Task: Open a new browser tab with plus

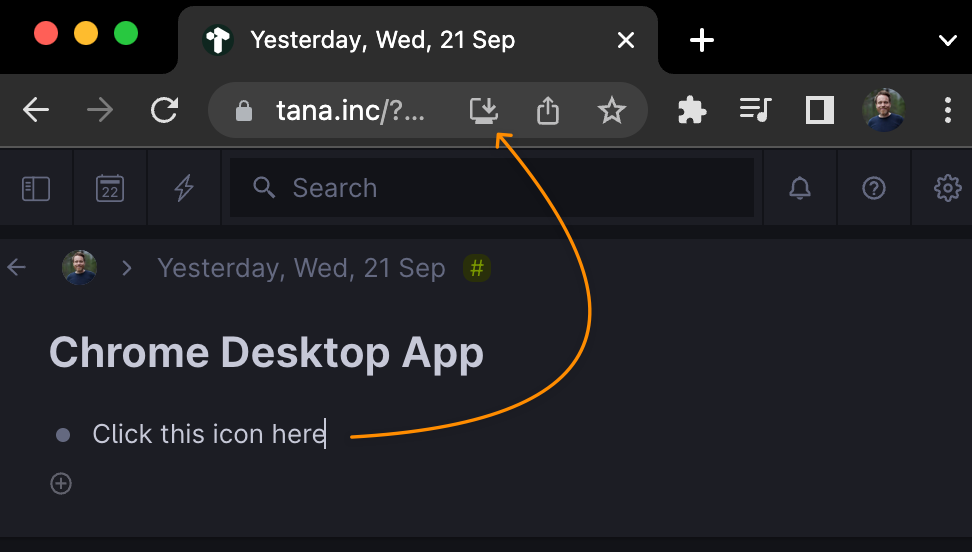Action: click(x=702, y=40)
